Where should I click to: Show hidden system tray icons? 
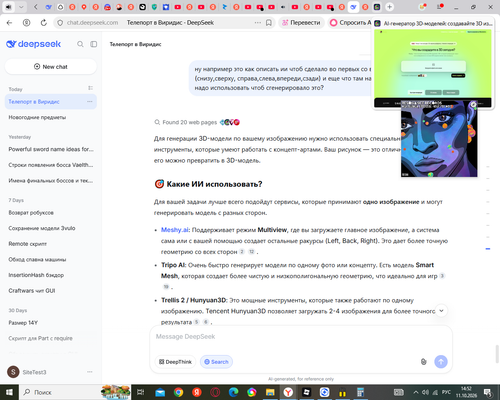pos(416,392)
